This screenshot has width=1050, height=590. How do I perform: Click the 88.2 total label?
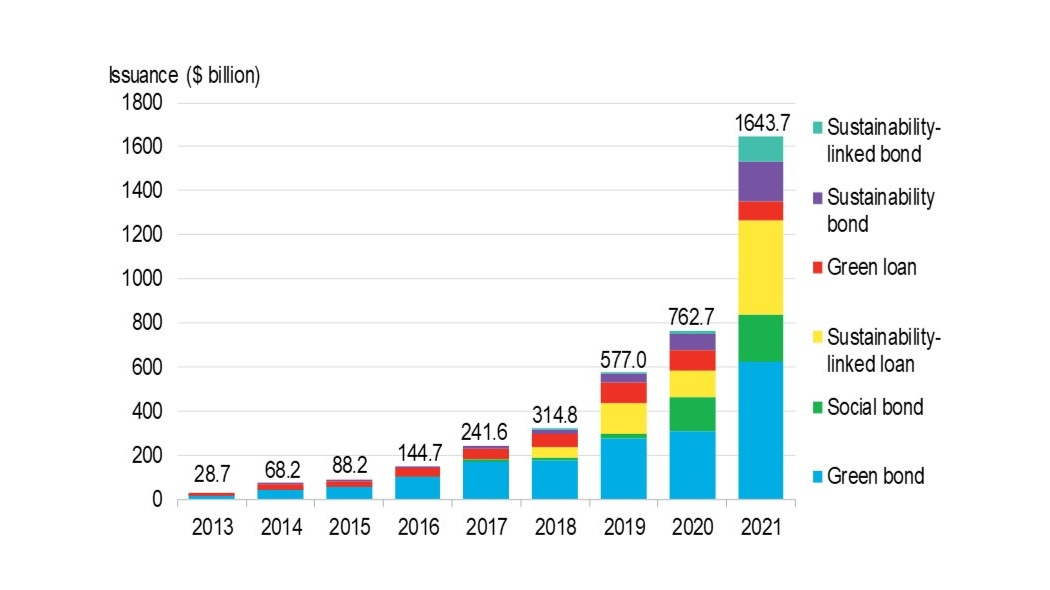click(350, 465)
